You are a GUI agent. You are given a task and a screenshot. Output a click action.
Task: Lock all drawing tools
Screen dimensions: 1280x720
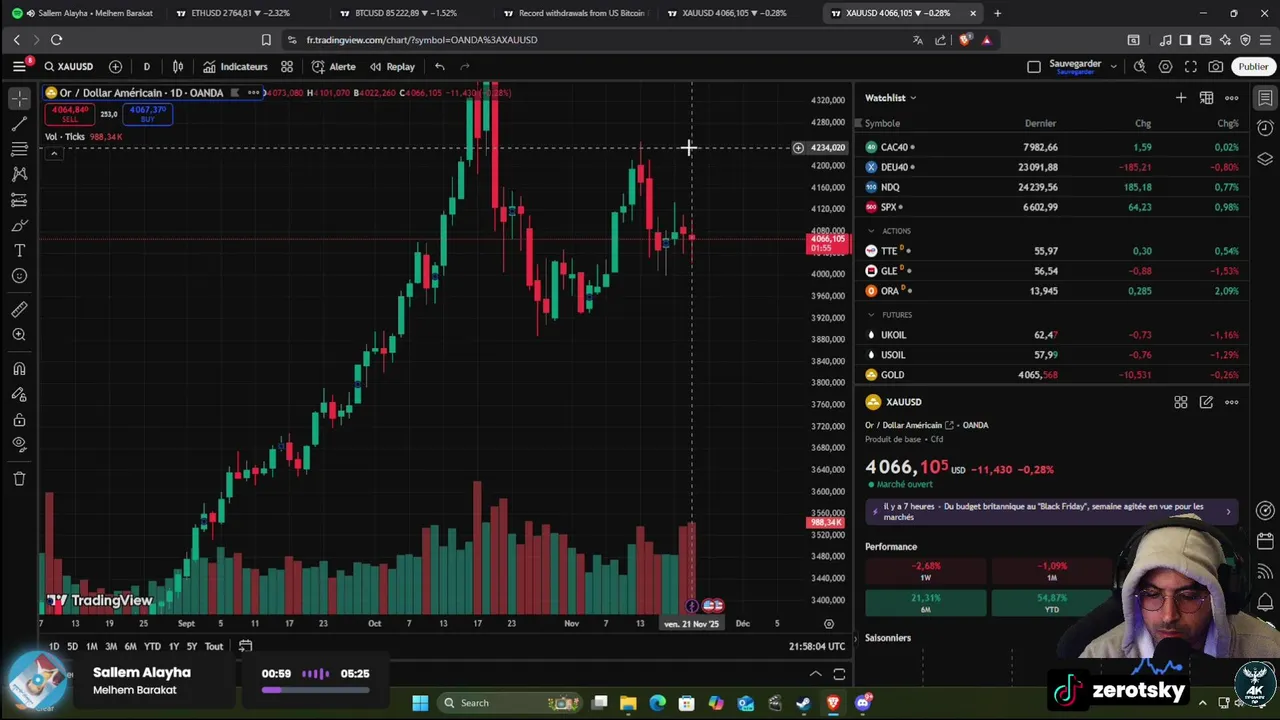pos(19,420)
